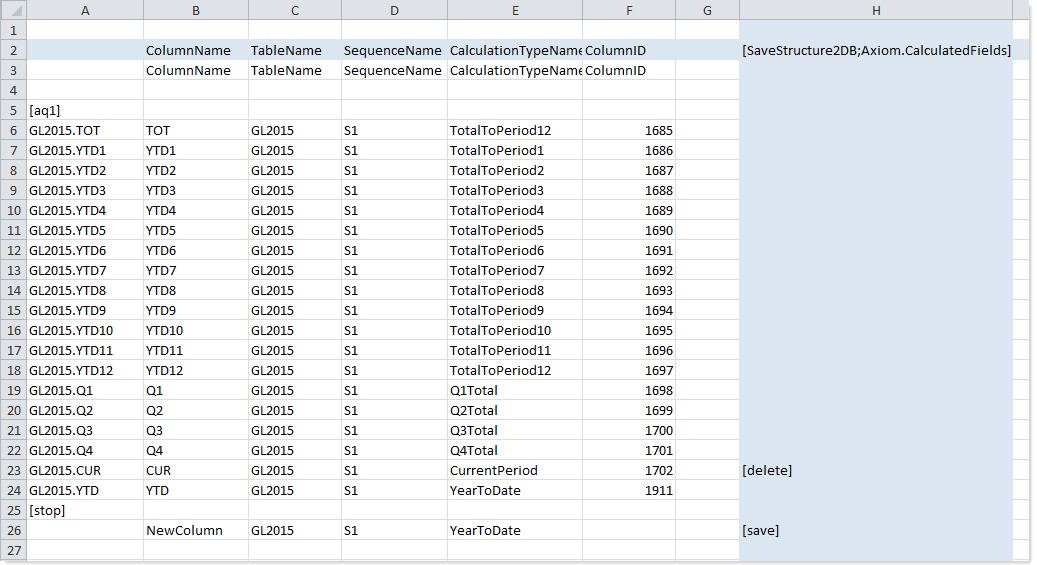Click SequenceName header in row 2
The width and height of the screenshot is (1037, 565).
393,50
